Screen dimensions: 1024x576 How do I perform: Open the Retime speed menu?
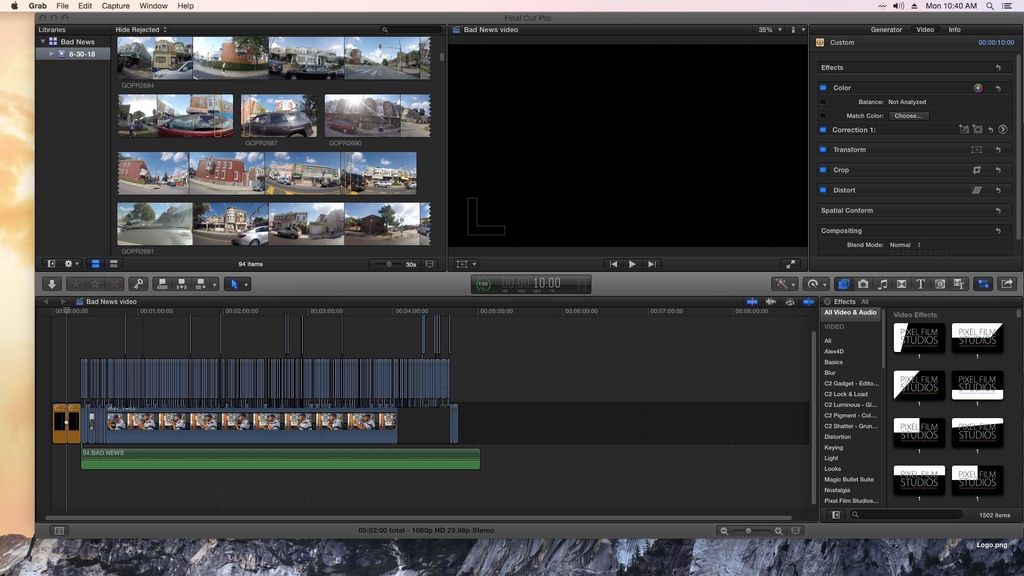(815, 284)
